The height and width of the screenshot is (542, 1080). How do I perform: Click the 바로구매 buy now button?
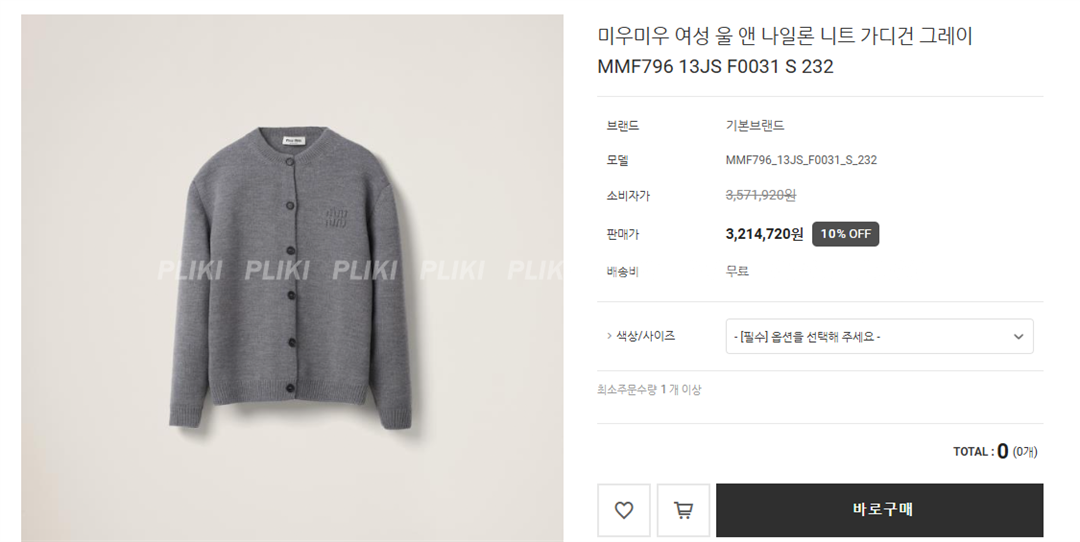880,510
